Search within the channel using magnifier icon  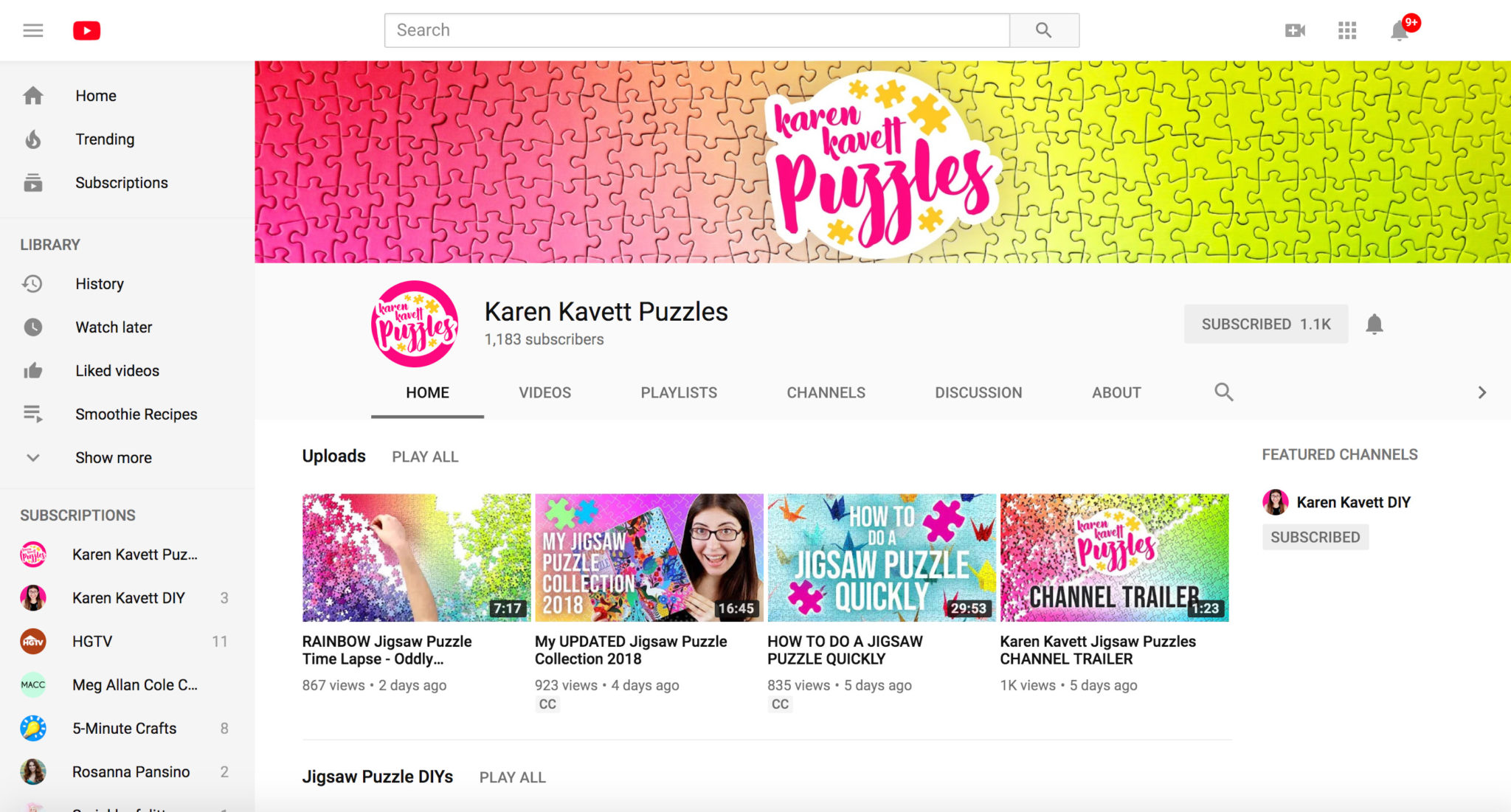pyautogui.click(x=1224, y=392)
